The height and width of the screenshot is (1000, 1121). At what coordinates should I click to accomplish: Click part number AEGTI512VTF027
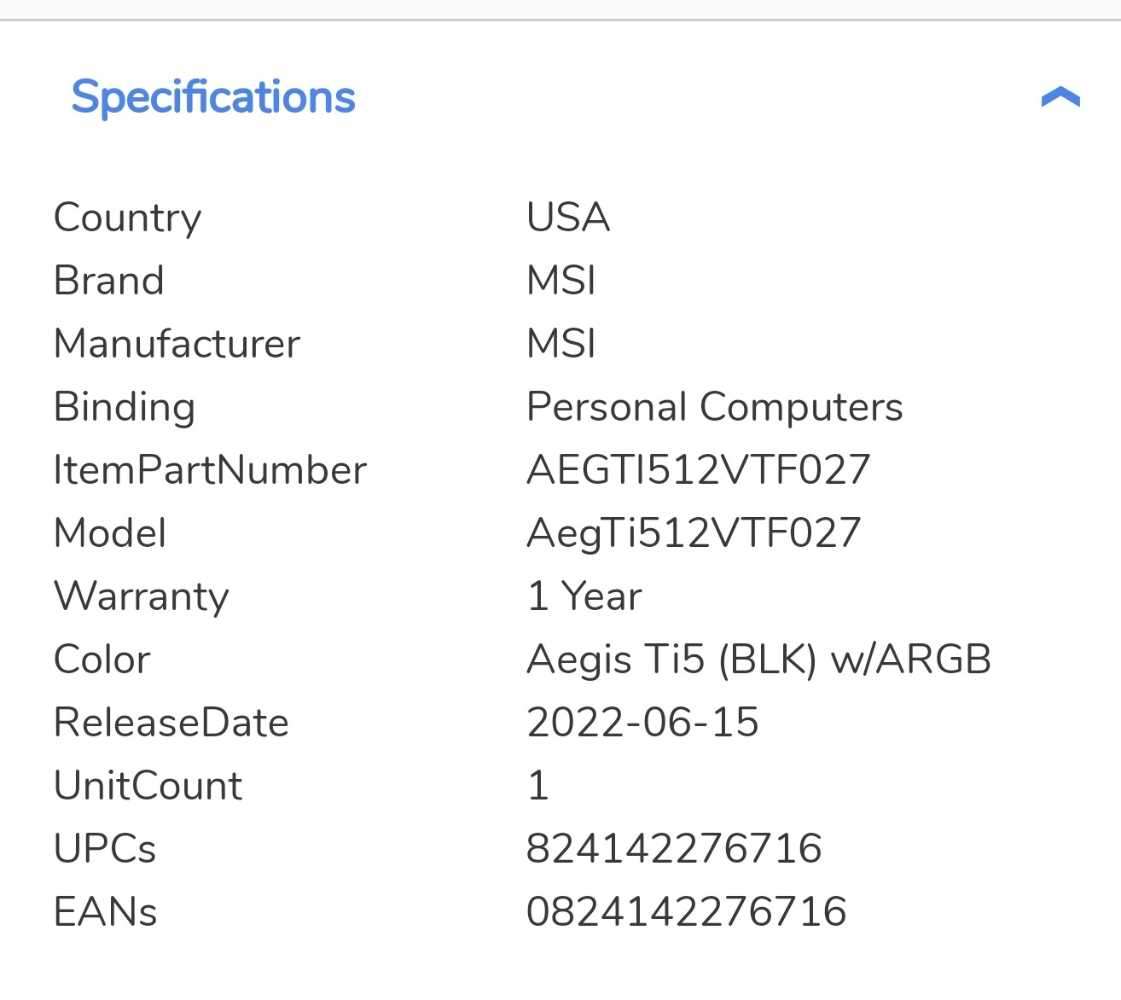click(698, 470)
